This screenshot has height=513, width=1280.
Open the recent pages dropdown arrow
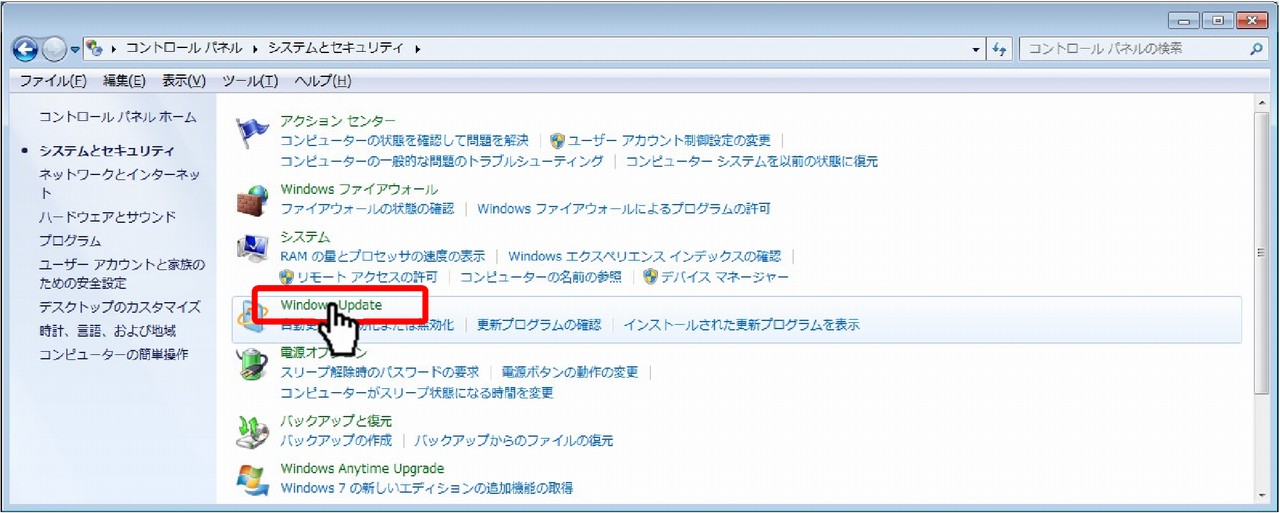click(x=75, y=49)
